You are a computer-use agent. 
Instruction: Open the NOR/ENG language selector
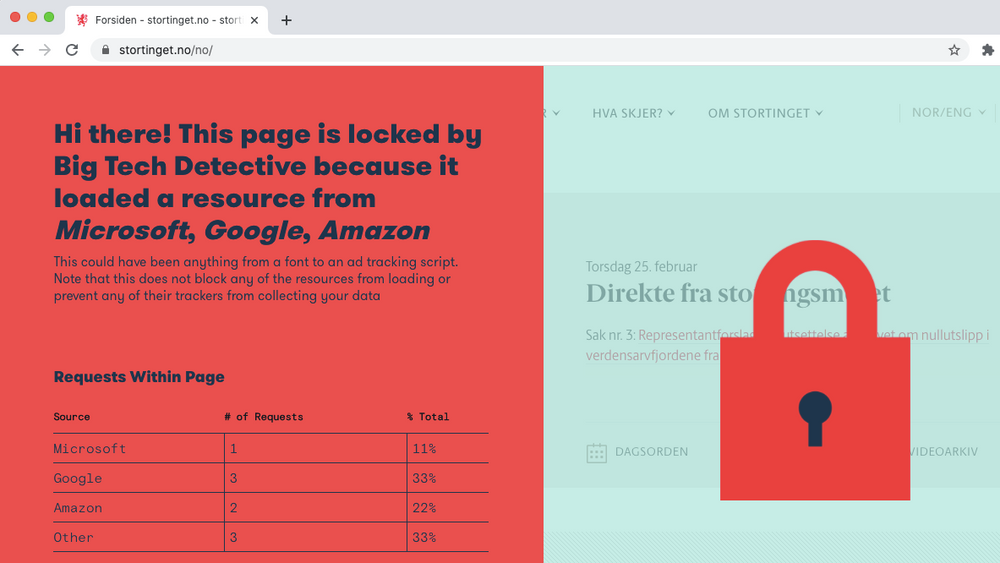point(948,112)
